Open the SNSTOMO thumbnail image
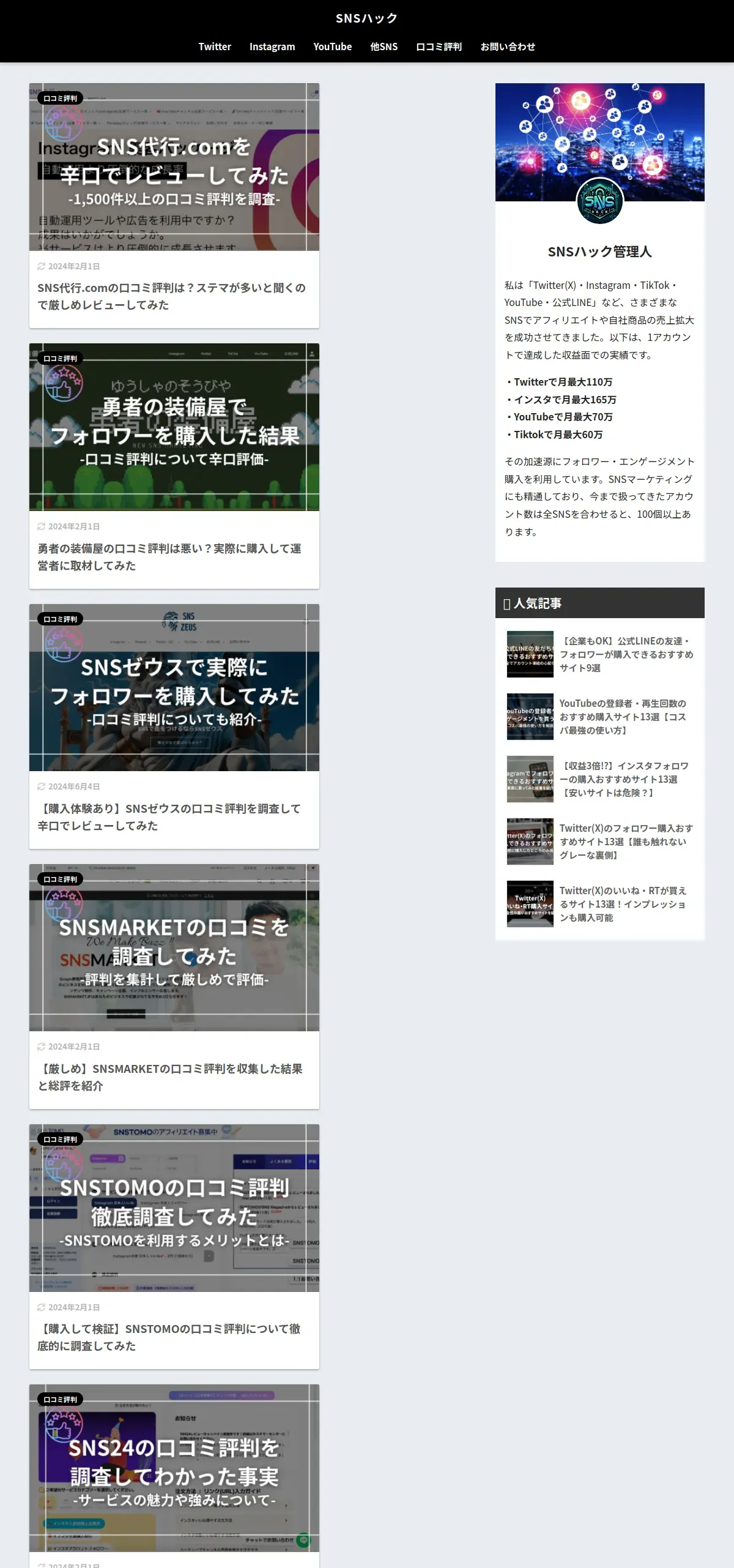The image size is (734, 1568). pyautogui.click(x=174, y=1208)
